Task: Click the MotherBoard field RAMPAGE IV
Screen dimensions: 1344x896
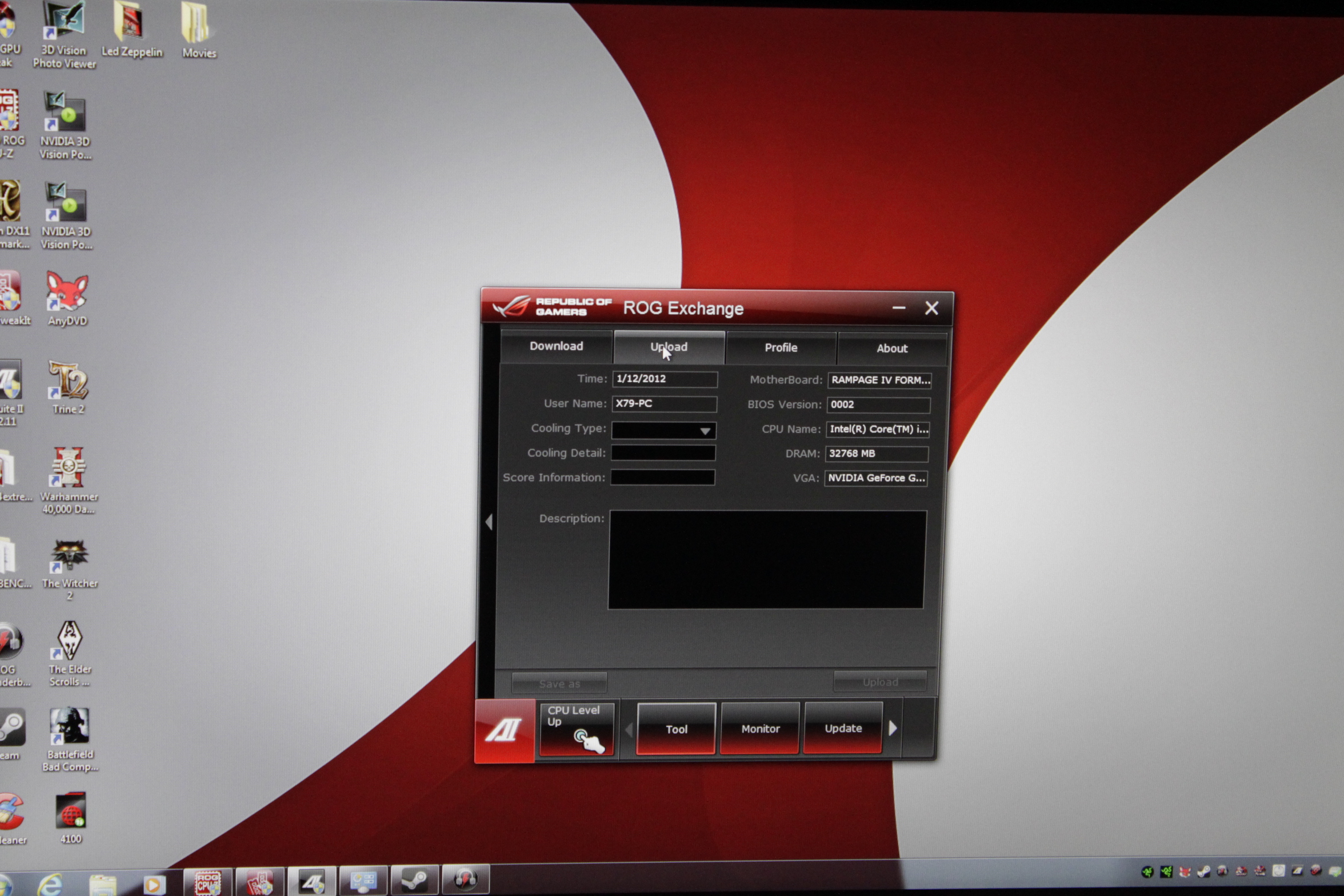Action: [x=879, y=380]
